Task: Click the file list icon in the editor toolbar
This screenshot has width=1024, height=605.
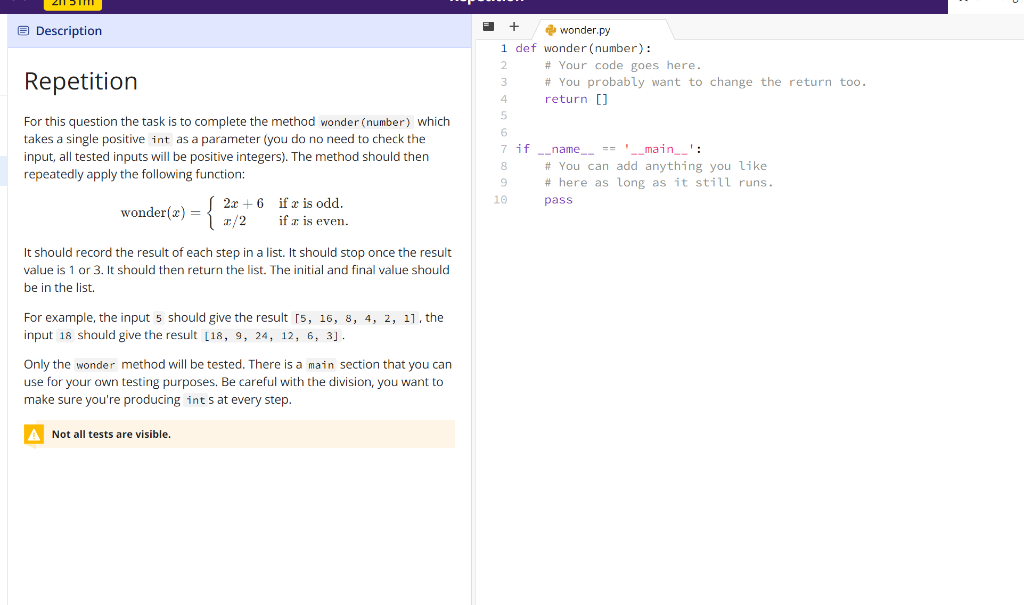Action: point(487,26)
